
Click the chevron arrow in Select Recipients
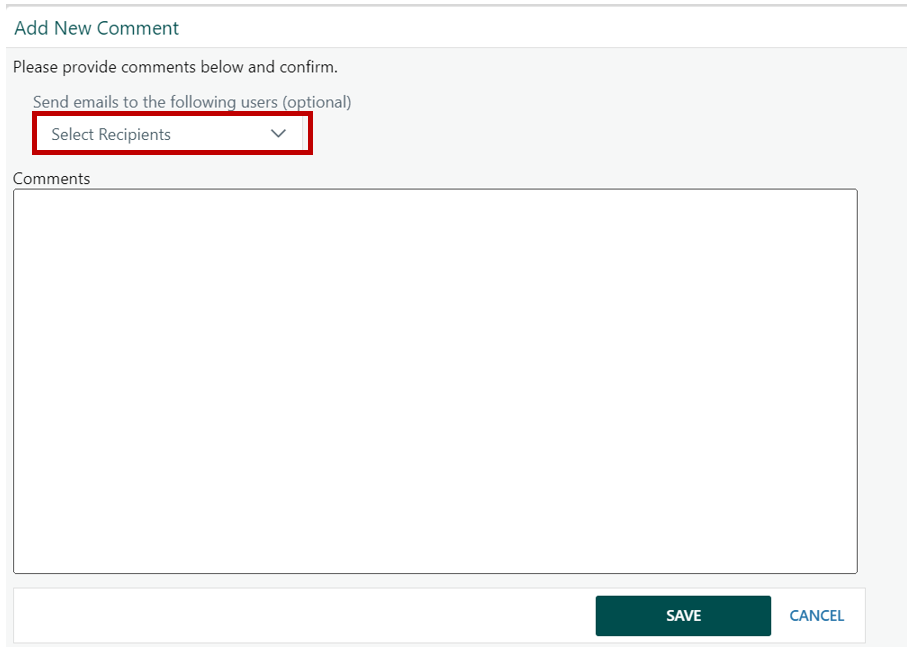[x=278, y=134]
